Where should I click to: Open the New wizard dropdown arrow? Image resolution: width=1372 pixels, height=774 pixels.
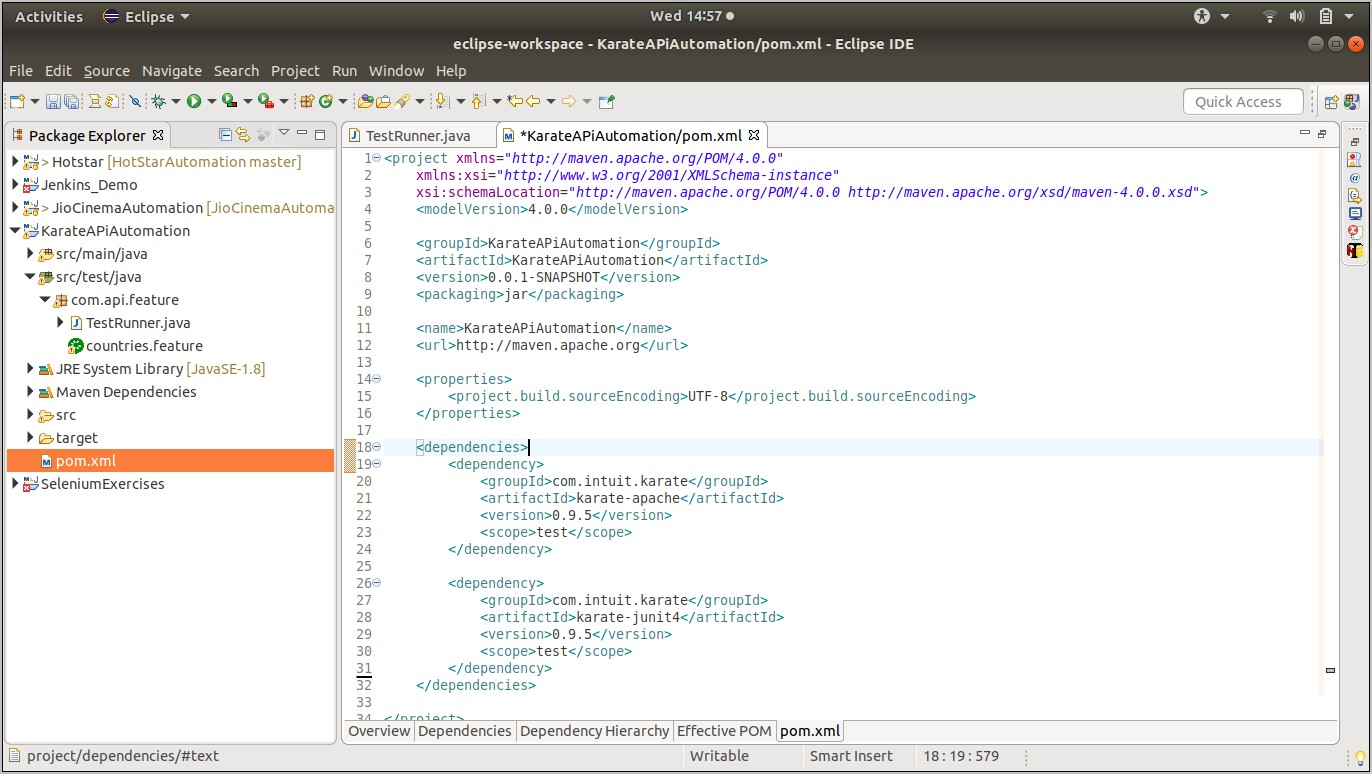tap(35, 101)
